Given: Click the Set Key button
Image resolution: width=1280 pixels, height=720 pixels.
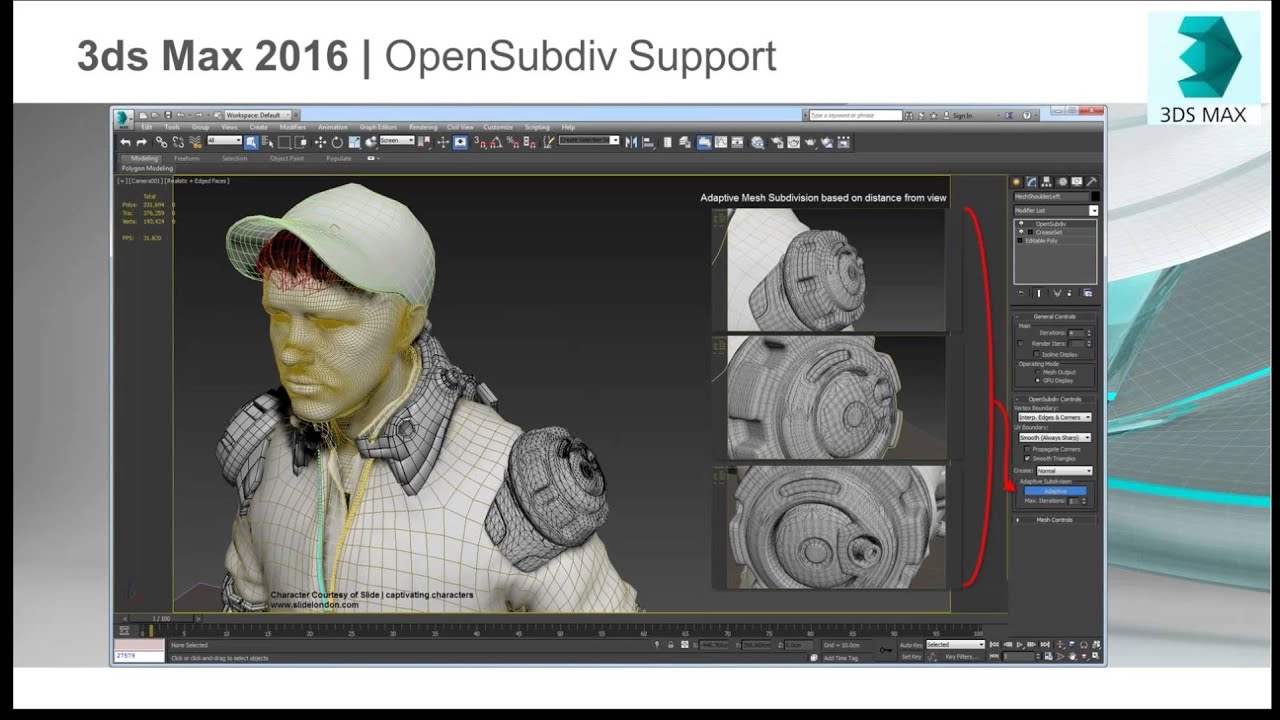Looking at the screenshot, I should (x=911, y=656).
